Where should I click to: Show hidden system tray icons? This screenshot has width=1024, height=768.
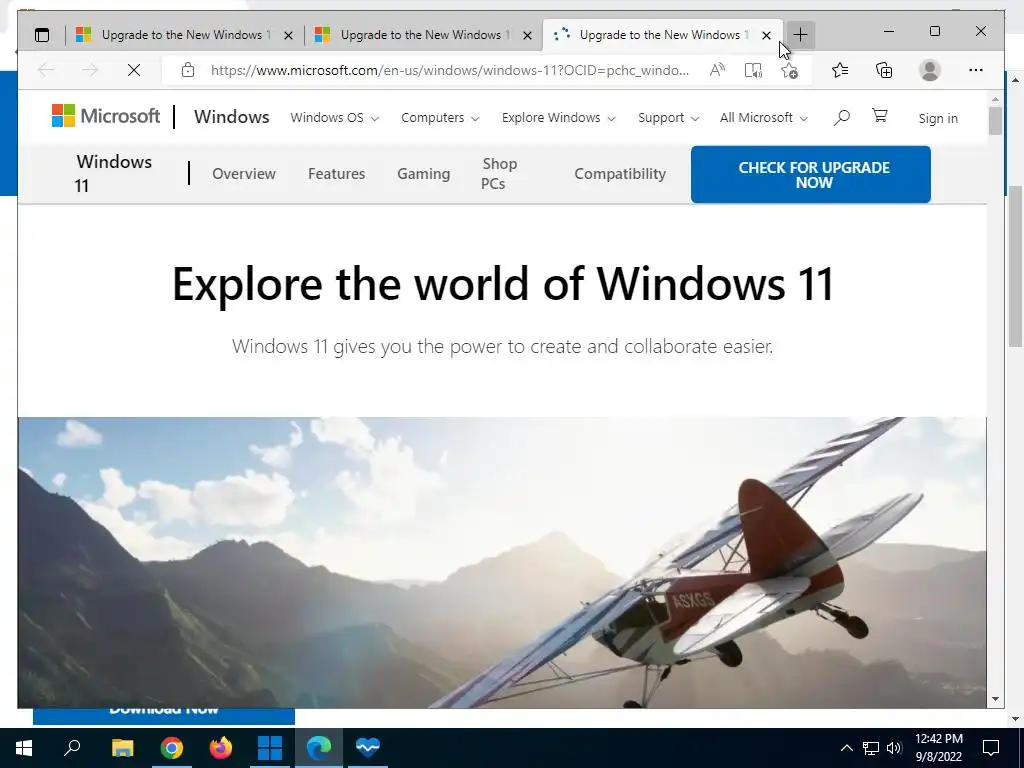click(846, 748)
